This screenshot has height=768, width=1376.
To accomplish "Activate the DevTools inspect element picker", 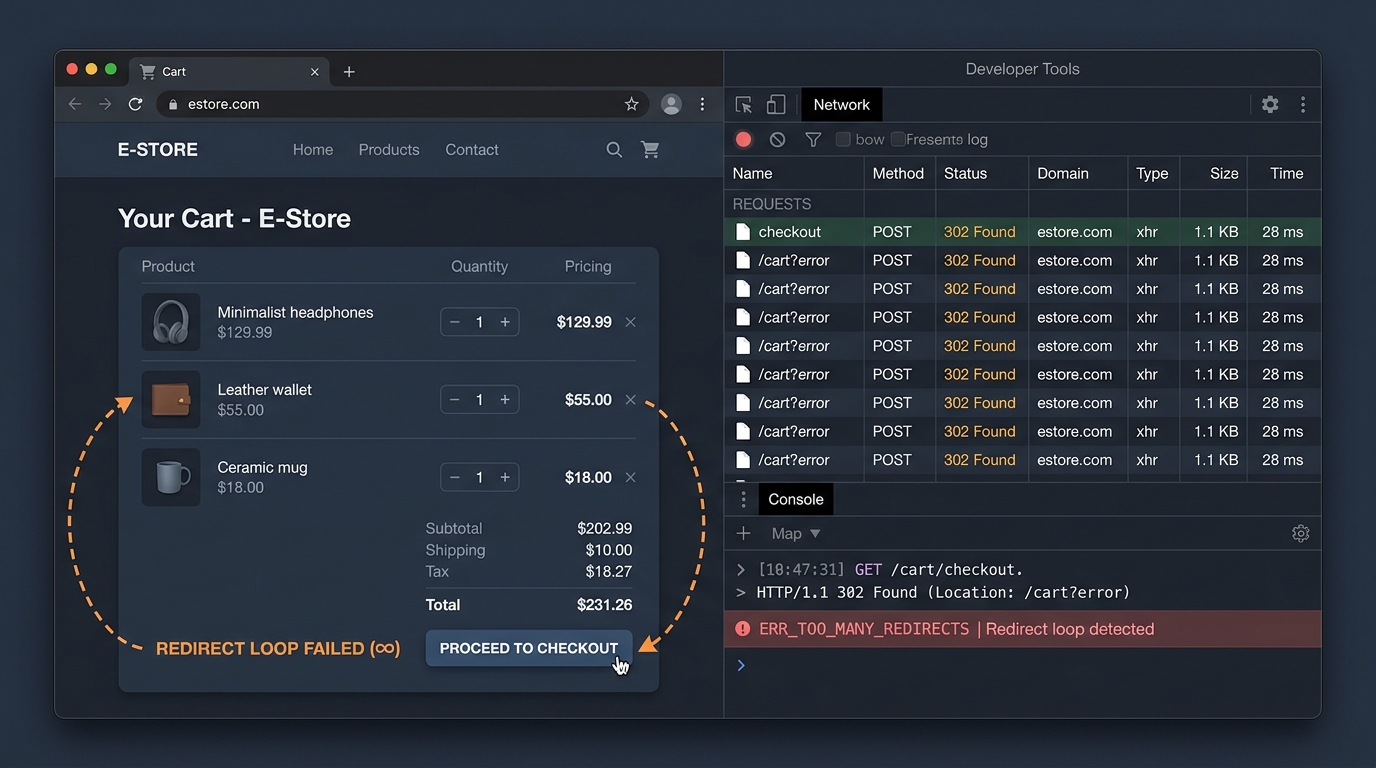I will pyautogui.click(x=743, y=105).
